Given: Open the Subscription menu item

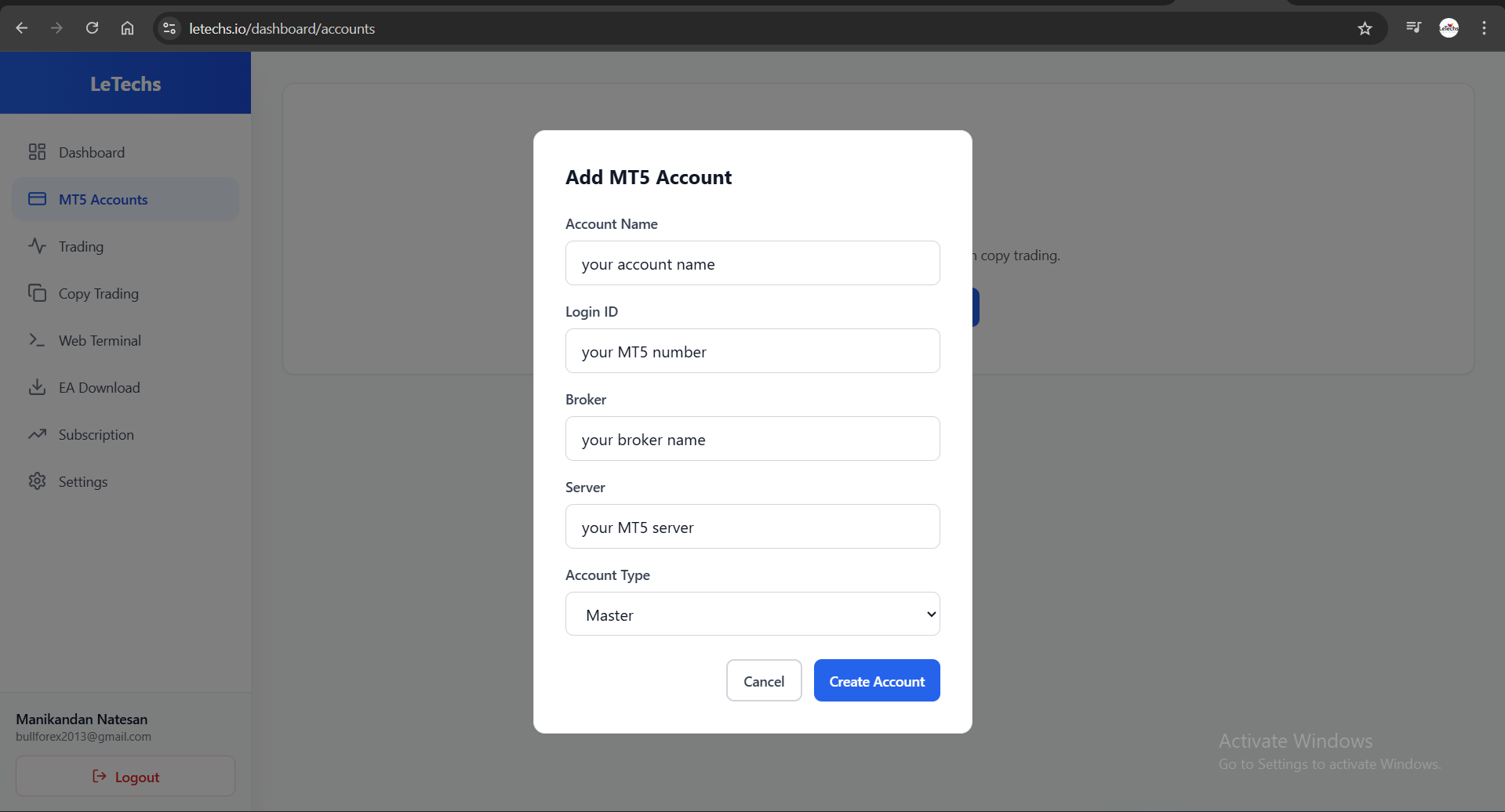Looking at the screenshot, I should 125,434.
